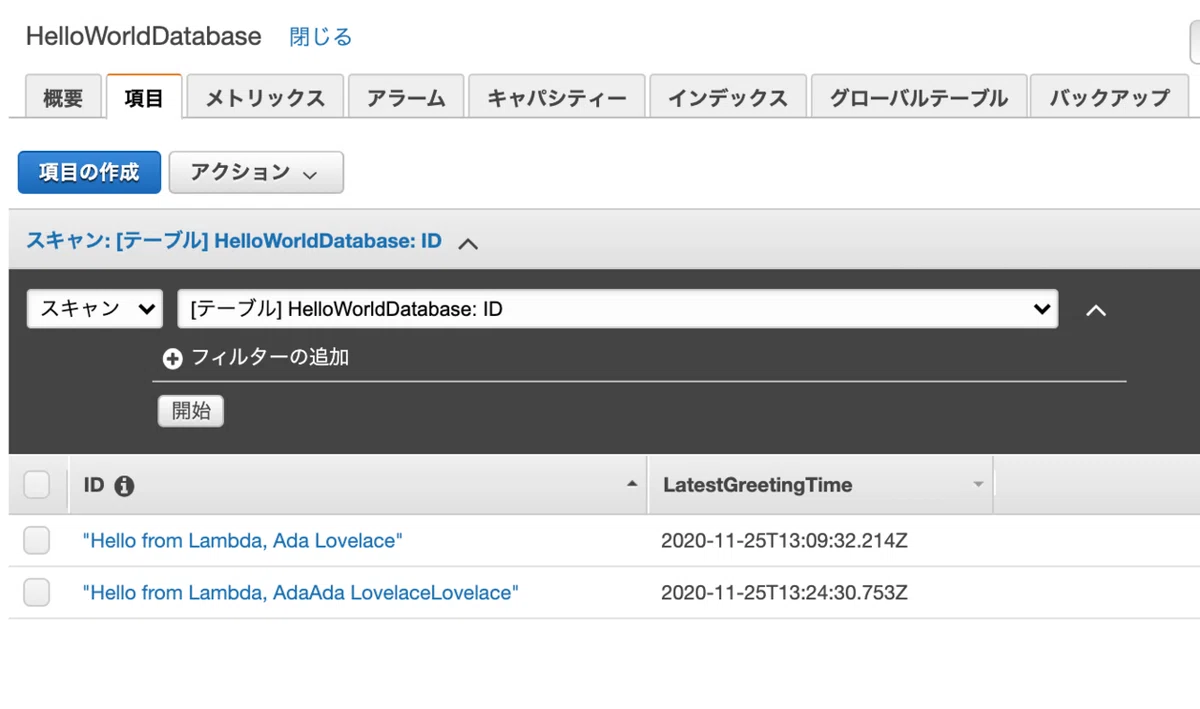Viewport: 1200px width, 709px height.
Task: Click the 開始 button to run scan
Action: click(191, 411)
